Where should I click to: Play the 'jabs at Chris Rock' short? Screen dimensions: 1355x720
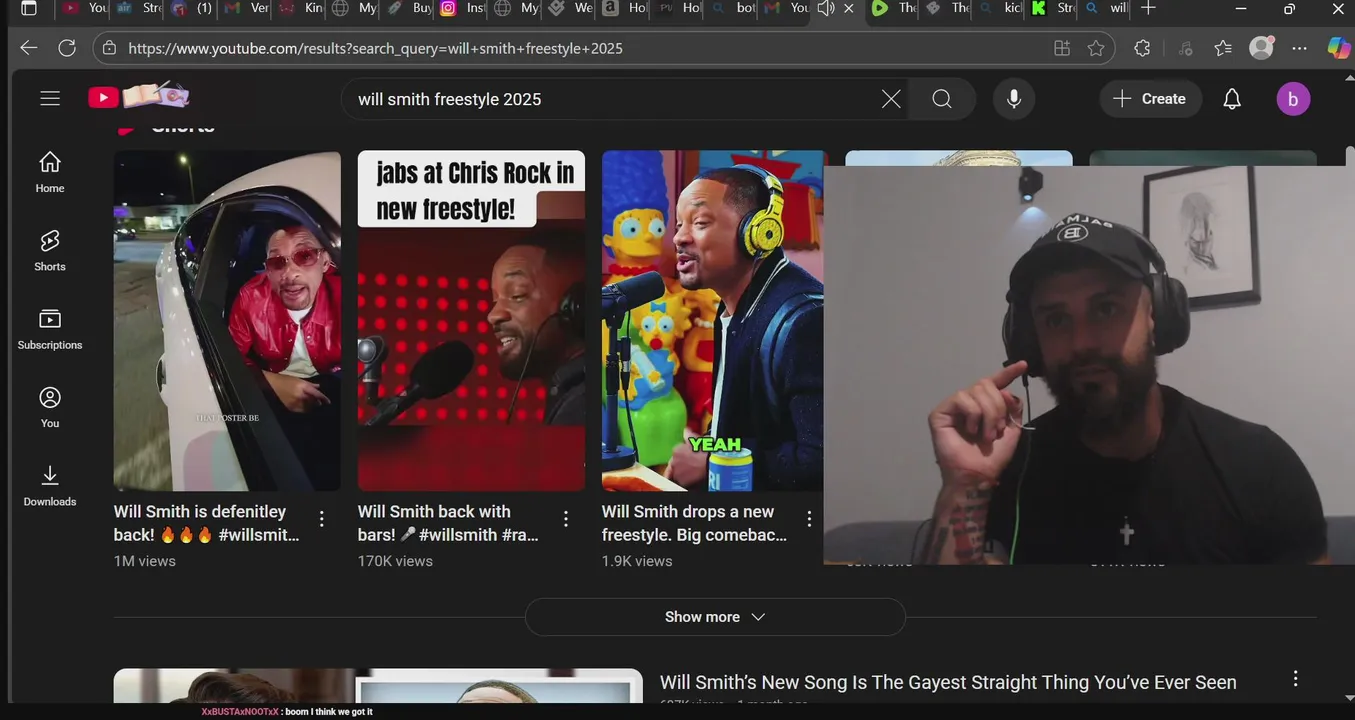(471, 321)
